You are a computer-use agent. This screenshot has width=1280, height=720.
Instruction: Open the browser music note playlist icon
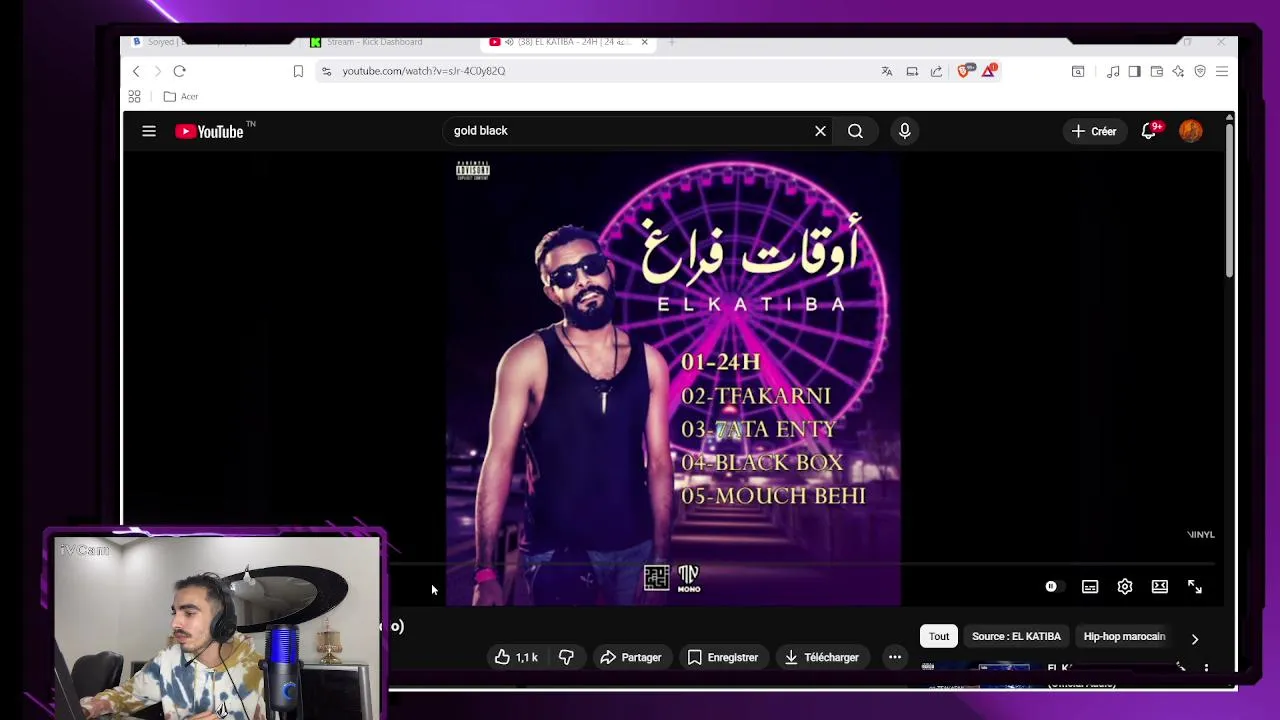[1113, 71]
